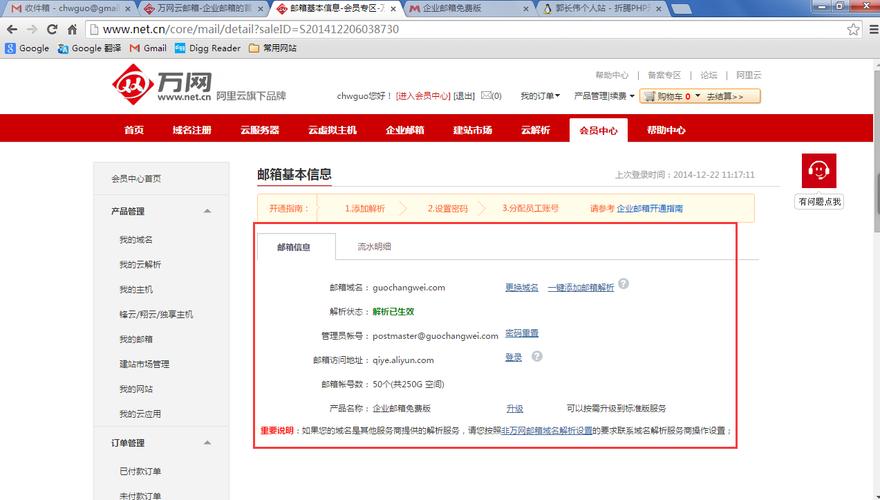Open 我的域名 in the sidebar

136,240
